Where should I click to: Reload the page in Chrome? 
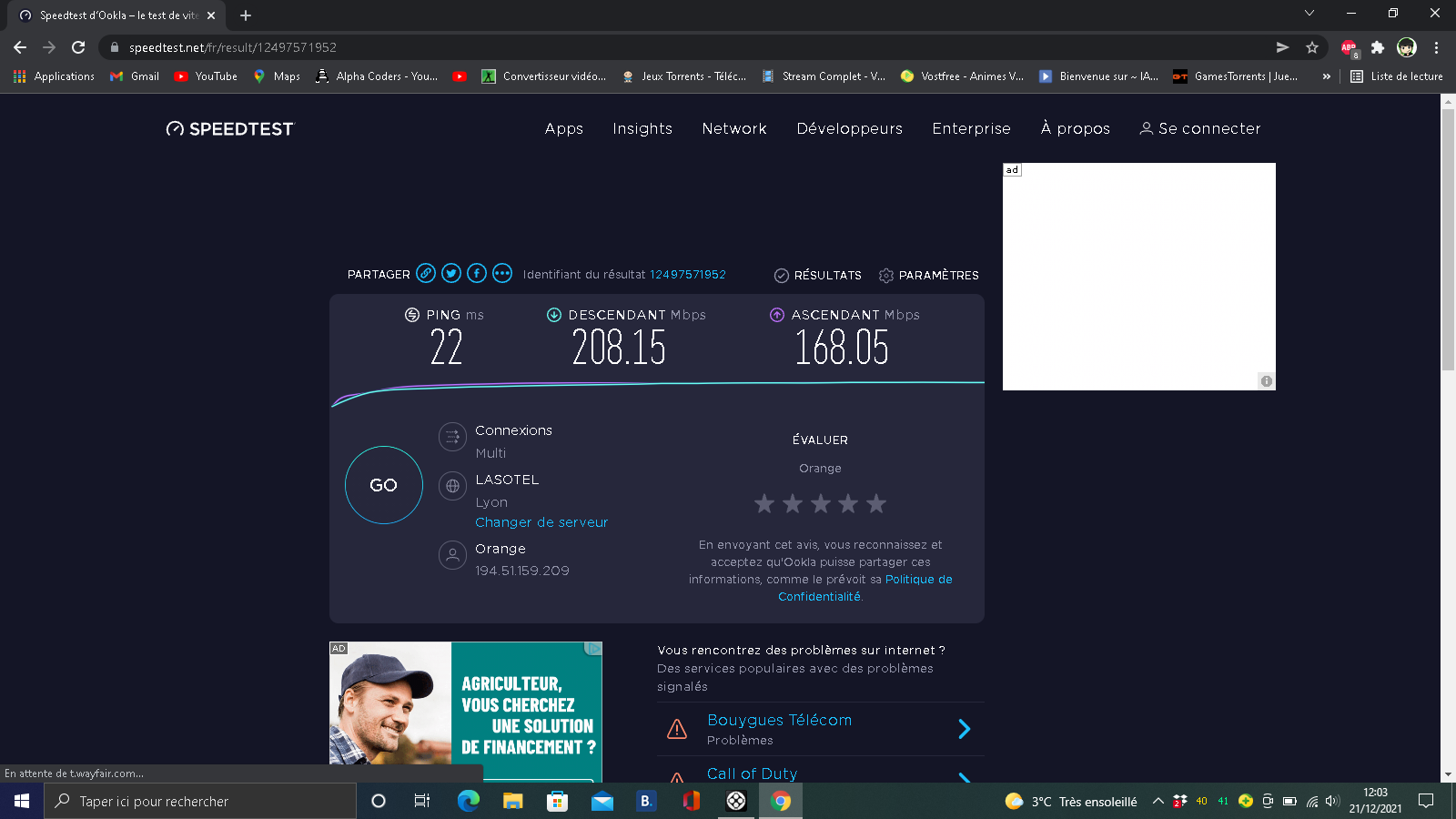tap(78, 47)
